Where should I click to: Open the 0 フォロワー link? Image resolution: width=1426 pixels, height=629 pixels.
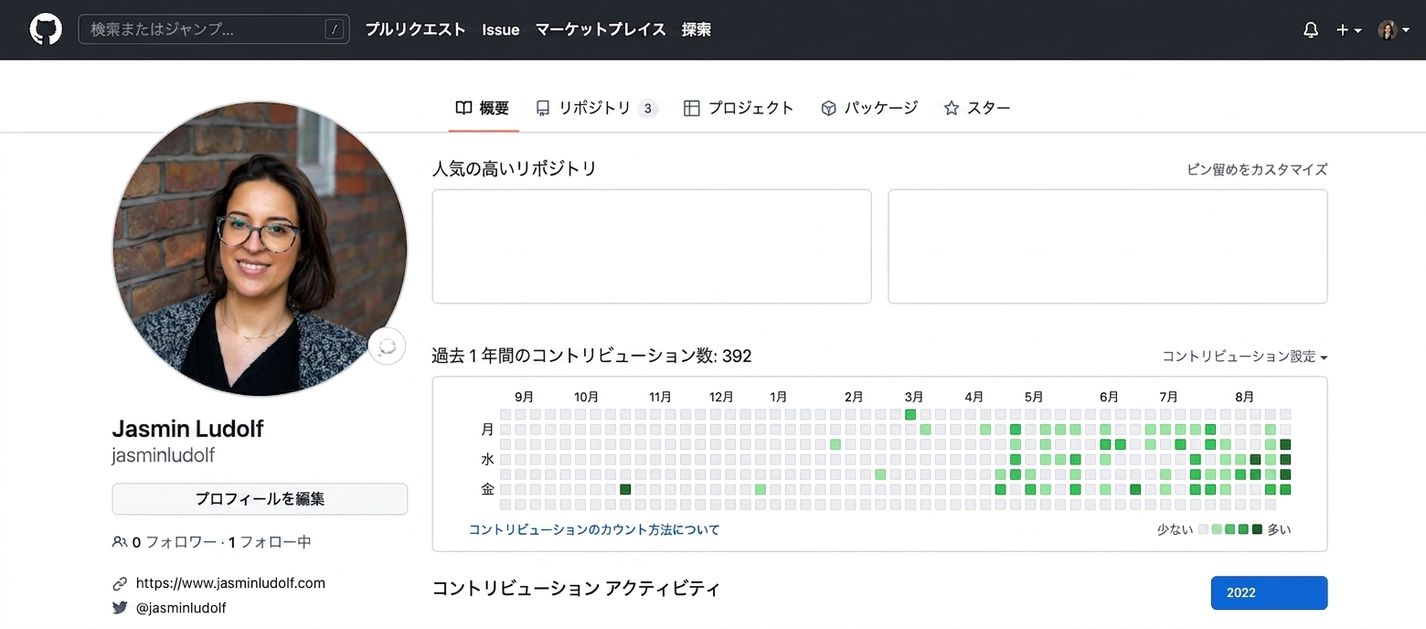175,543
